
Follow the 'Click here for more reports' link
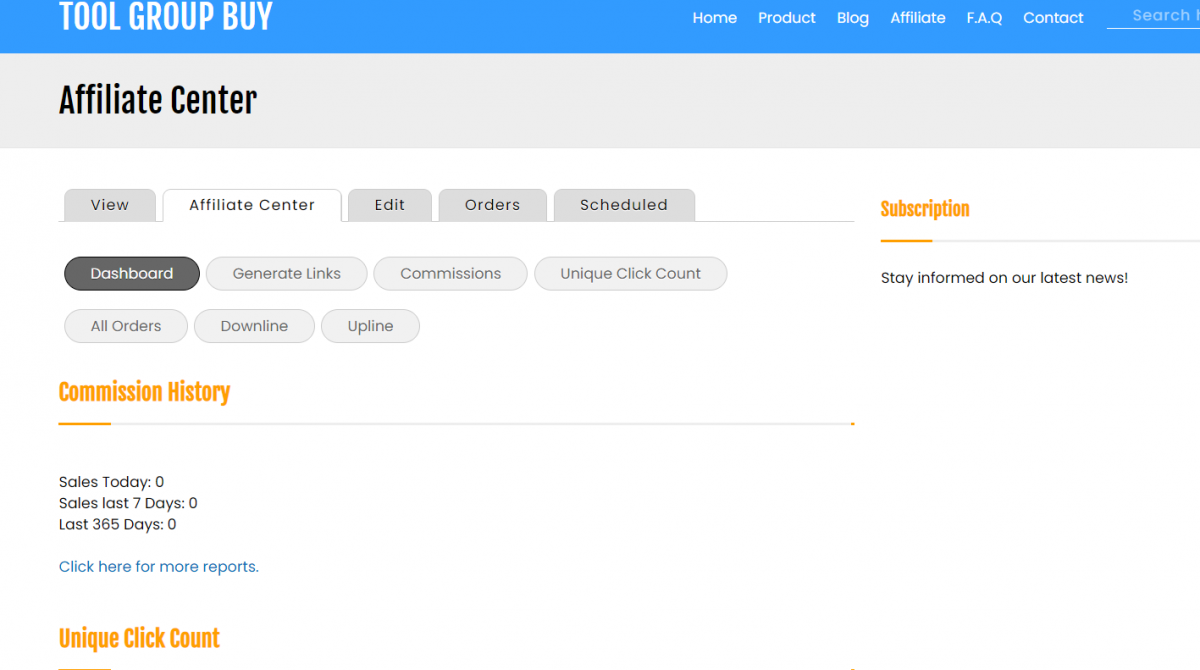click(158, 567)
